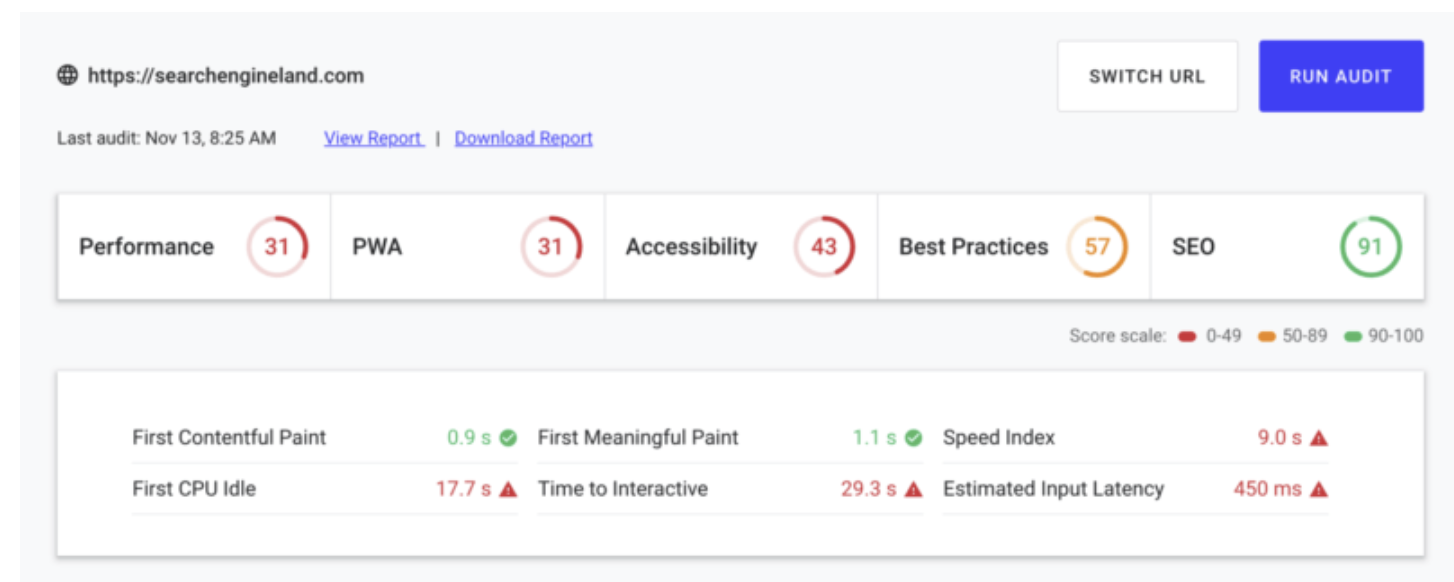Screen dimensions: 1454x582
Task: Click red warning triangle for Estimated Input Latency
Action: point(1319,489)
